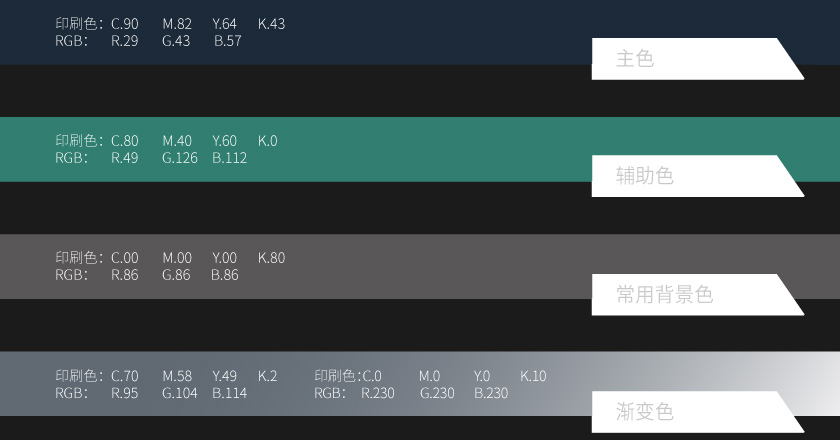
Task: Click the K.10 gradient end value
Action: [533, 376]
